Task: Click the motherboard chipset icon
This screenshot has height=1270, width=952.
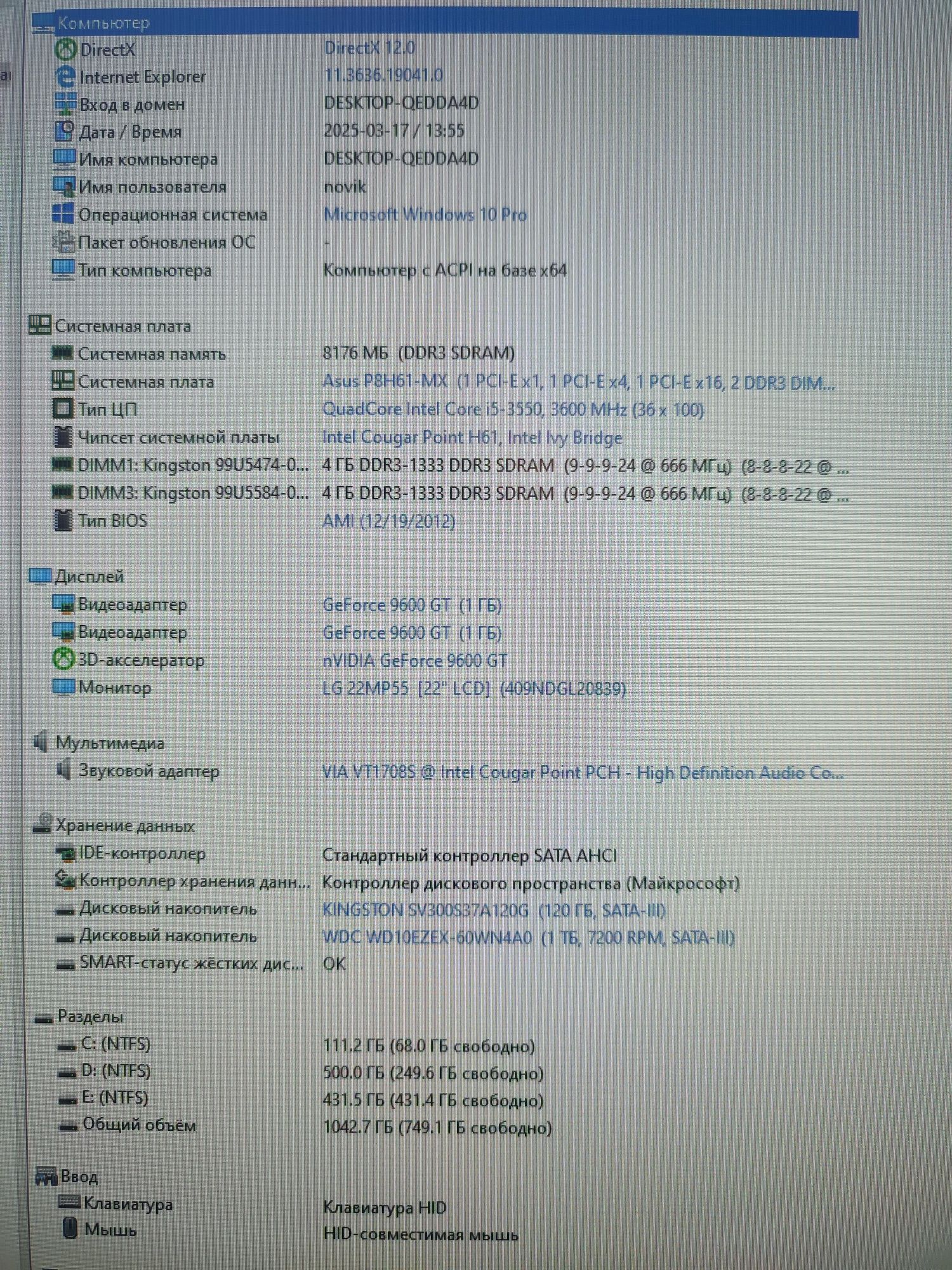Action: (x=62, y=436)
